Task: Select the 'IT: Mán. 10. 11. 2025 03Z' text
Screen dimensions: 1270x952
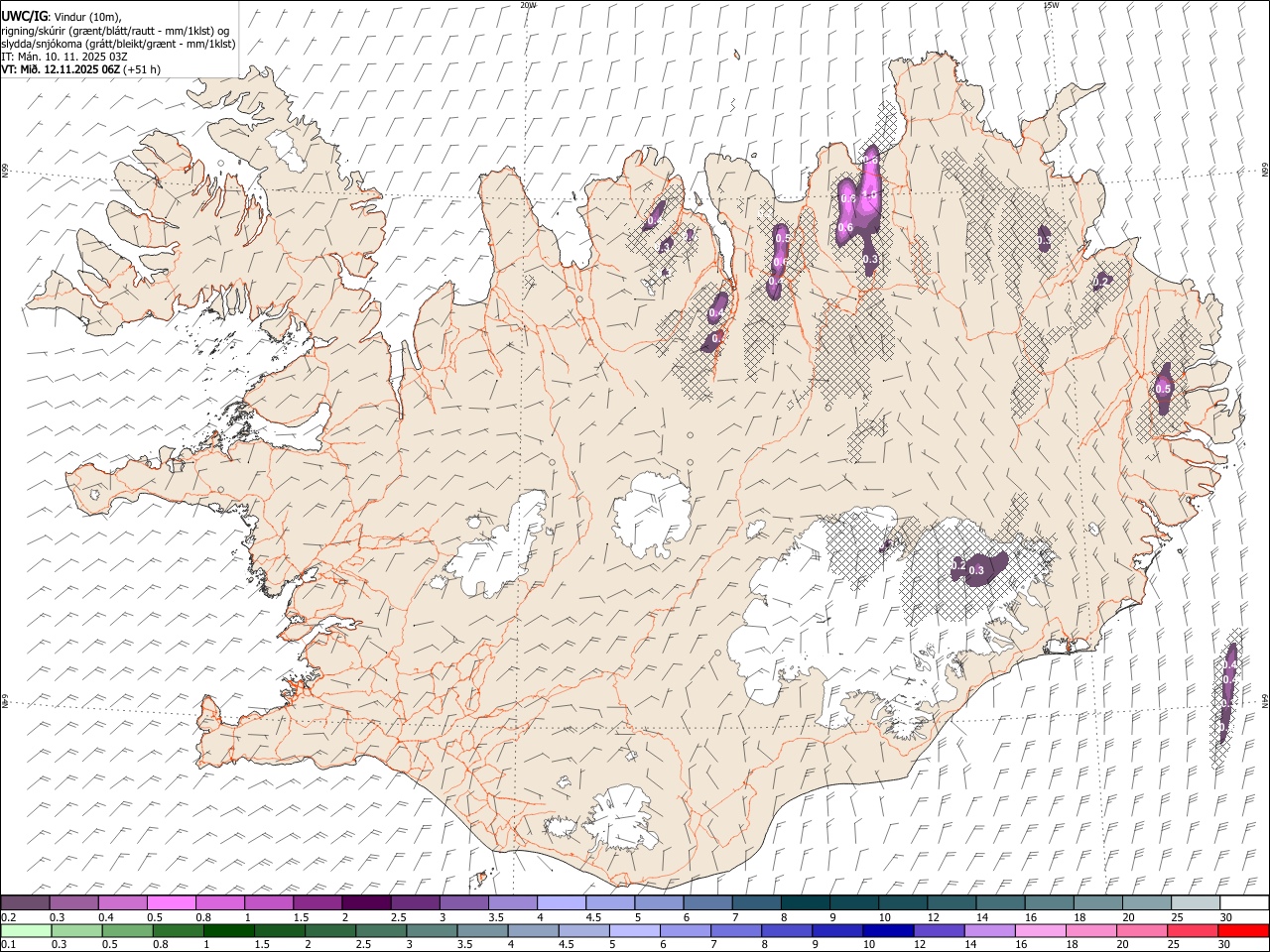Action: pos(64,57)
